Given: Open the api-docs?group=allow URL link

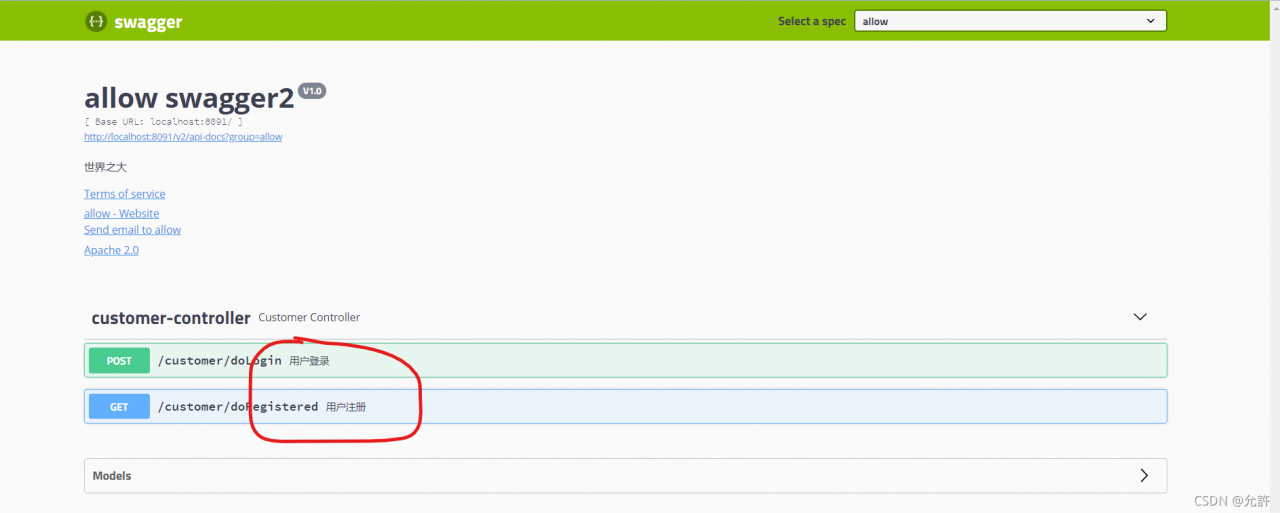Looking at the screenshot, I should click(x=183, y=137).
